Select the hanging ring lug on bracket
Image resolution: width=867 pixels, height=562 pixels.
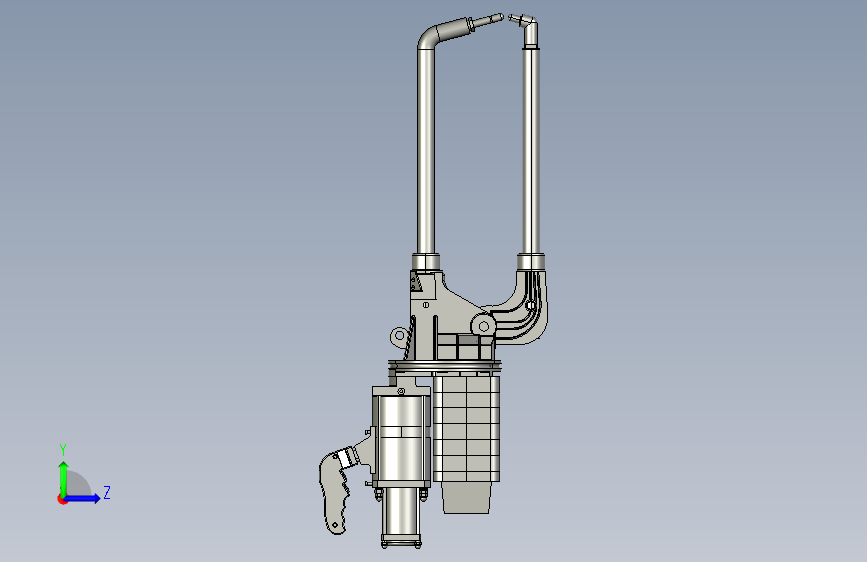point(399,336)
